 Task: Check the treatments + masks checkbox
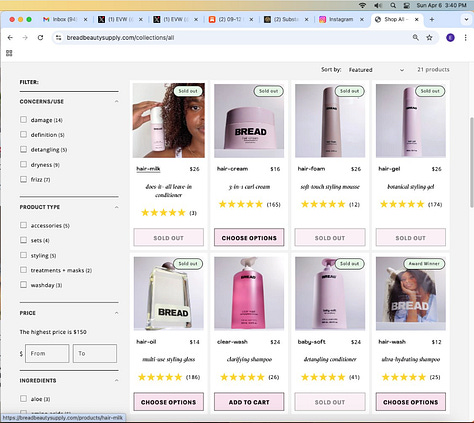point(23,270)
